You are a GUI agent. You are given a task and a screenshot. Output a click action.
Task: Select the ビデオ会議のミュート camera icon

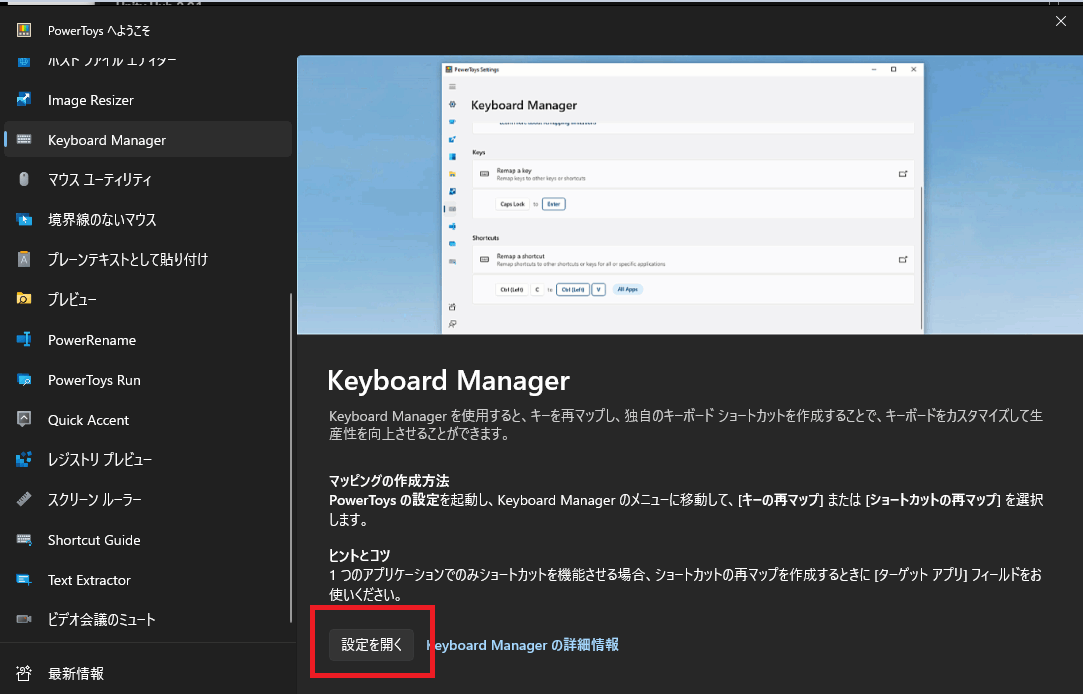tap(23, 619)
